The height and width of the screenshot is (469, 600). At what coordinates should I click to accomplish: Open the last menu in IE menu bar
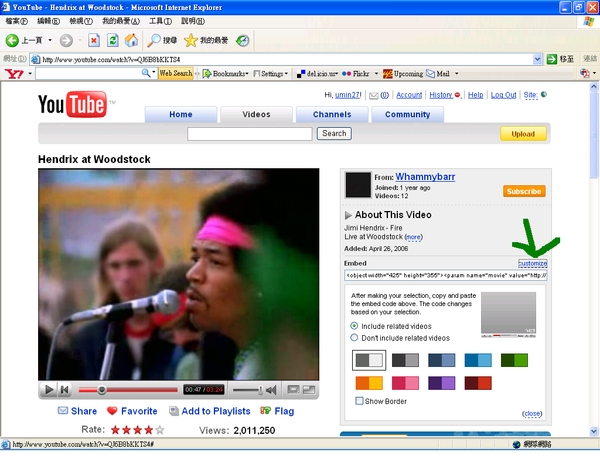tap(193, 21)
